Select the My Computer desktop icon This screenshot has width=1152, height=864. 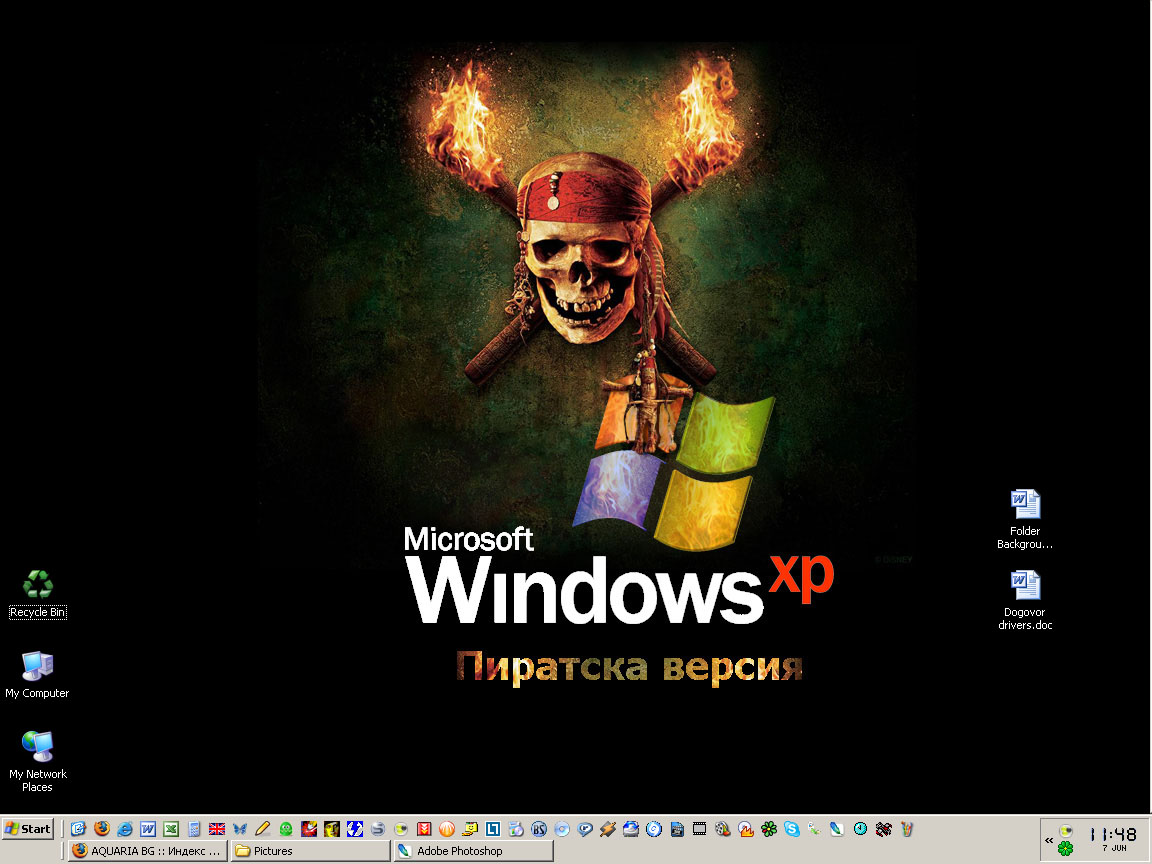37,675
